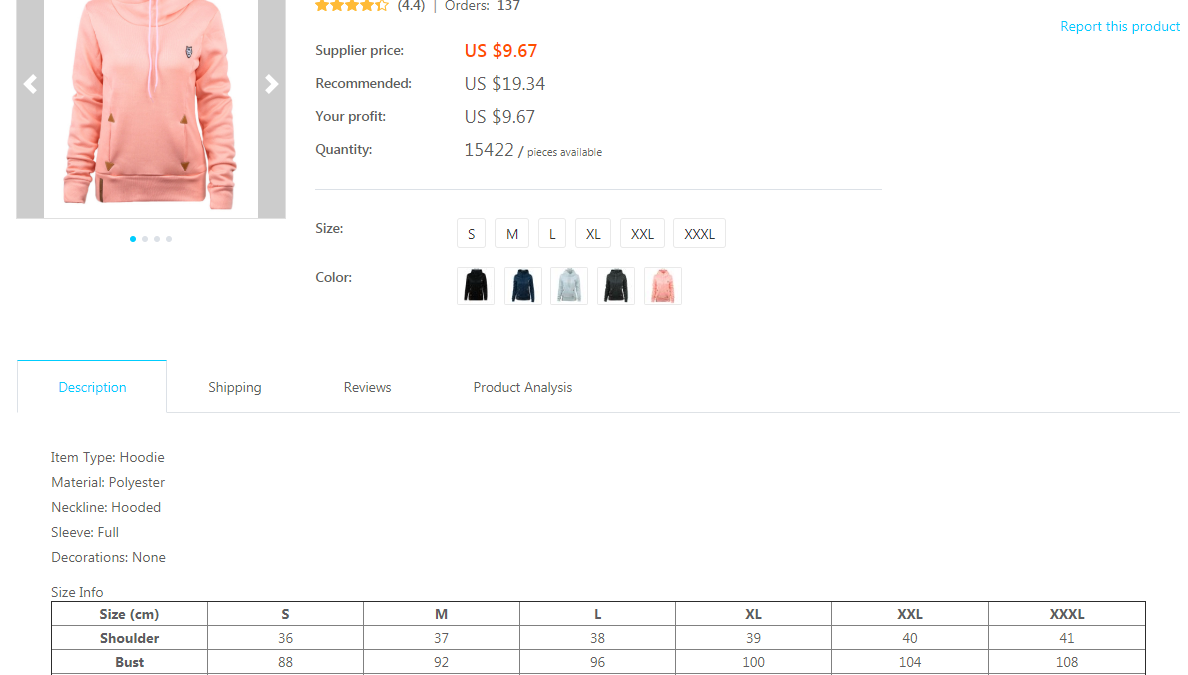Click the Neckline: Hooded line

pyautogui.click(x=106, y=508)
